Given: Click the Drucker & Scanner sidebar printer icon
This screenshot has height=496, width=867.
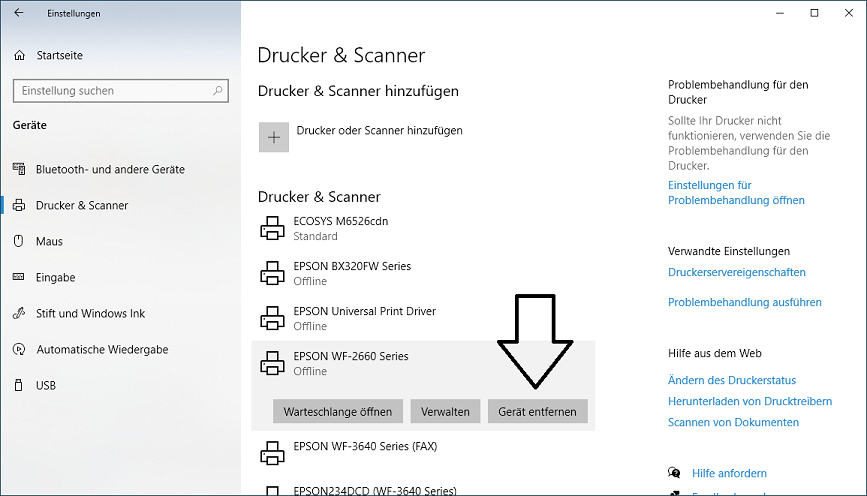Looking at the screenshot, I should 19,205.
